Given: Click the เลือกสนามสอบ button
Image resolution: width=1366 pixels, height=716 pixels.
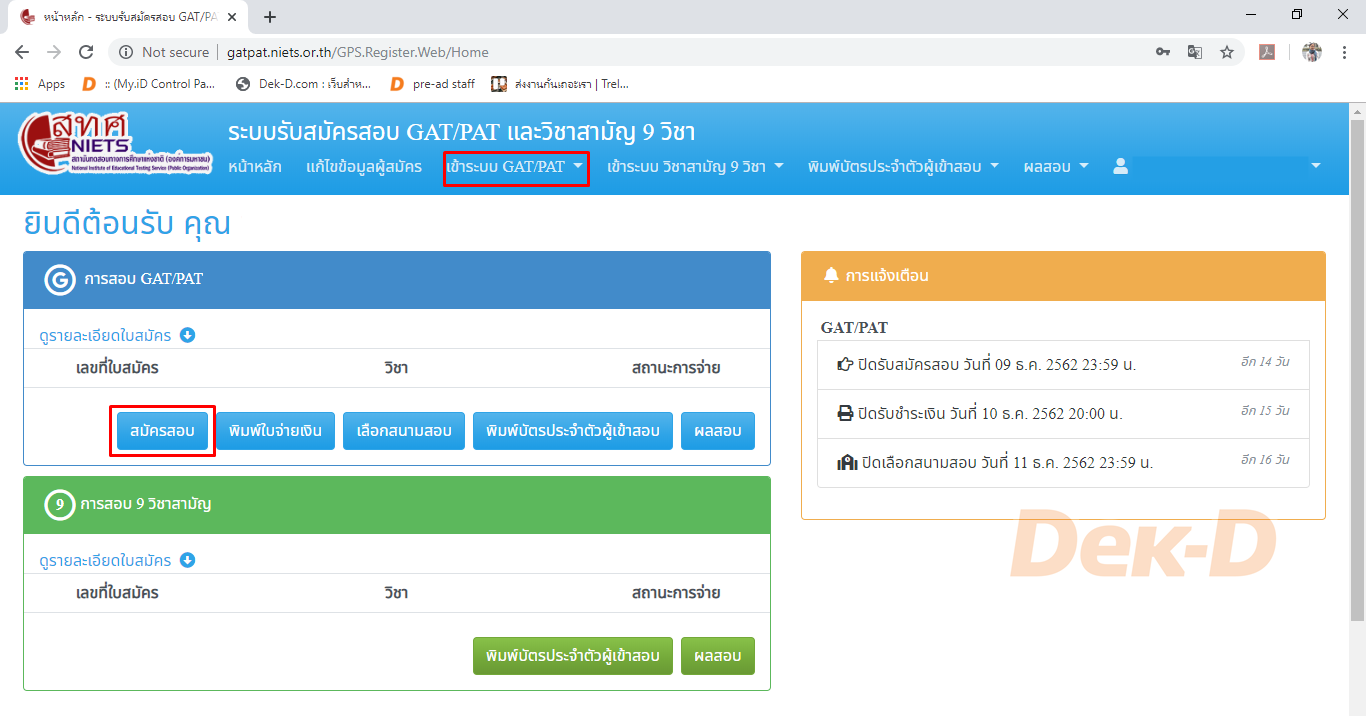Looking at the screenshot, I should point(404,431).
